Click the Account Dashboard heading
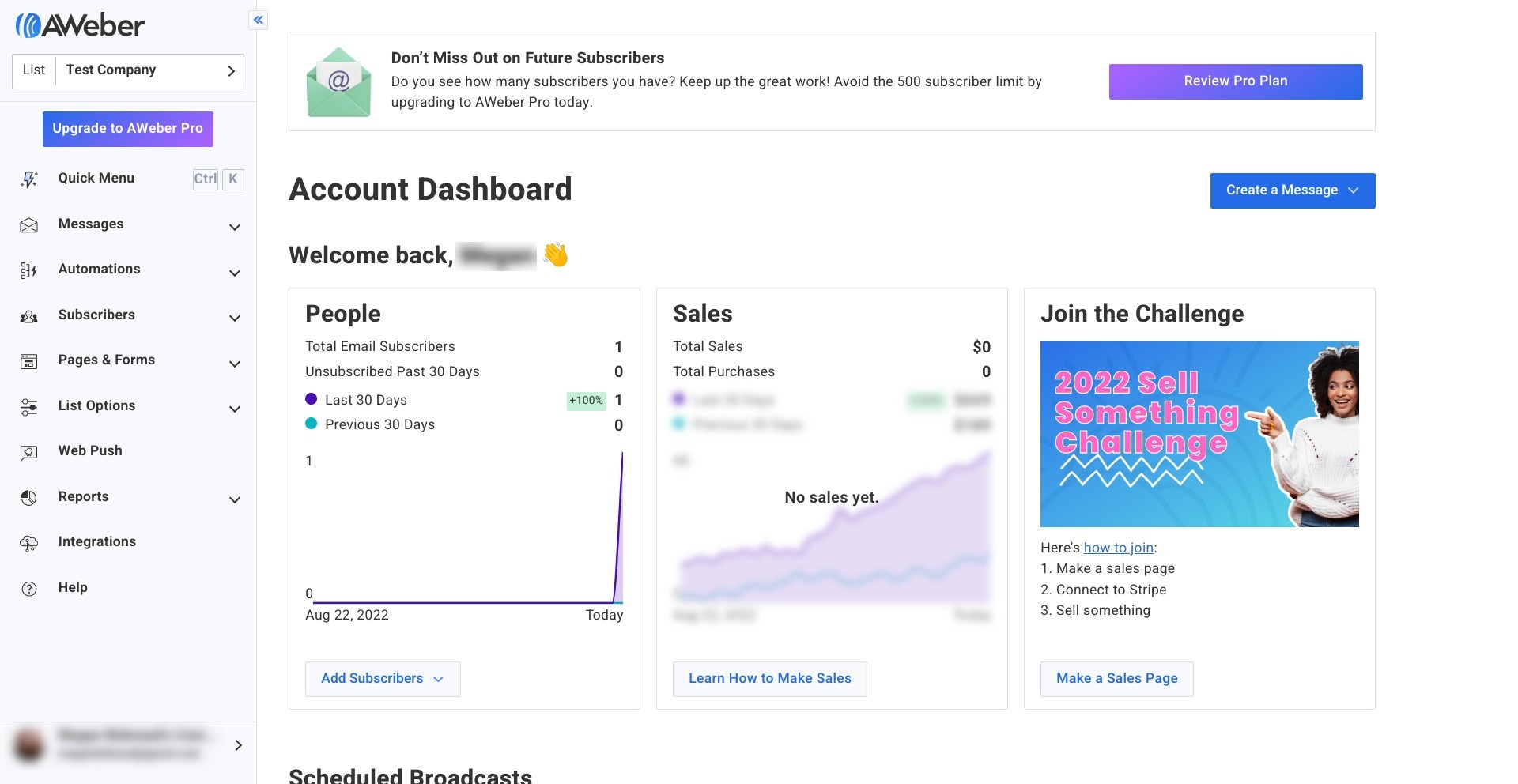The width and height of the screenshot is (1518, 784). coord(430,190)
